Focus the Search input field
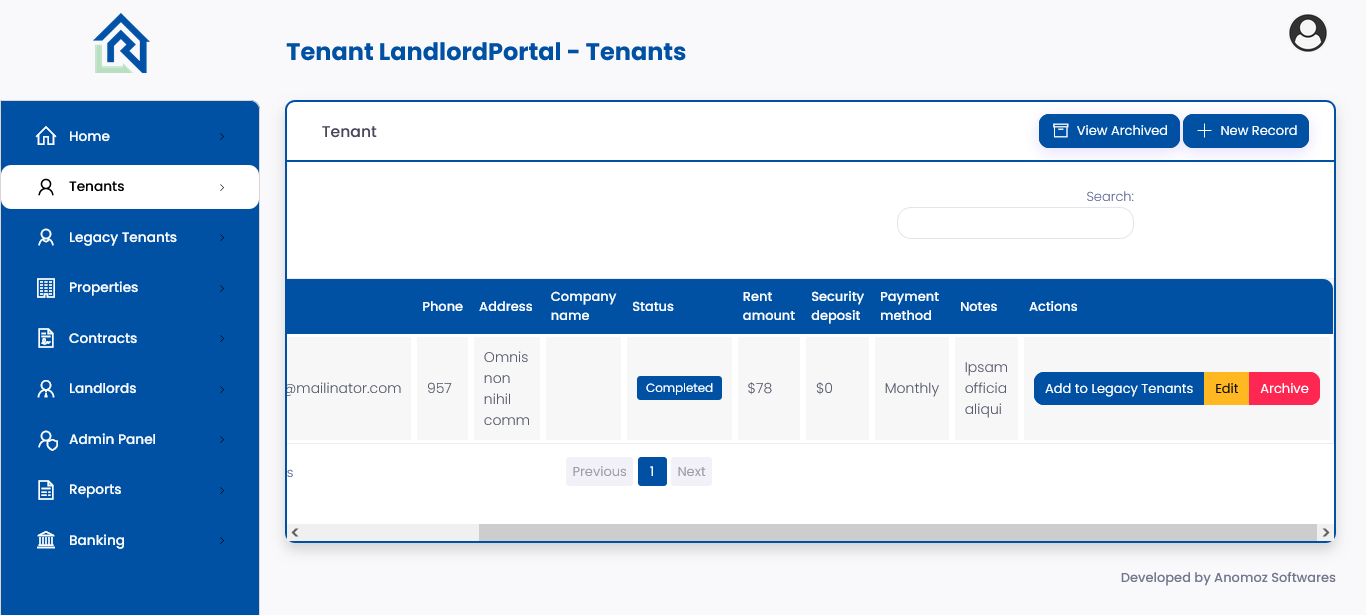The image size is (1366, 615). click(x=1015, y=223)
